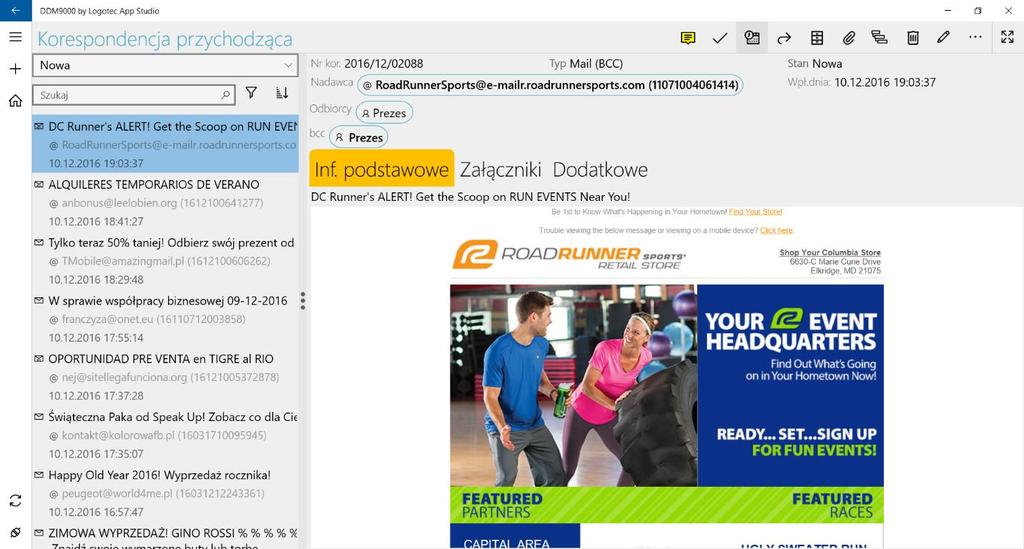Click the received date 10.12.2016 19:03:37 in header
1024x549 pixels.
pos(885,82)
